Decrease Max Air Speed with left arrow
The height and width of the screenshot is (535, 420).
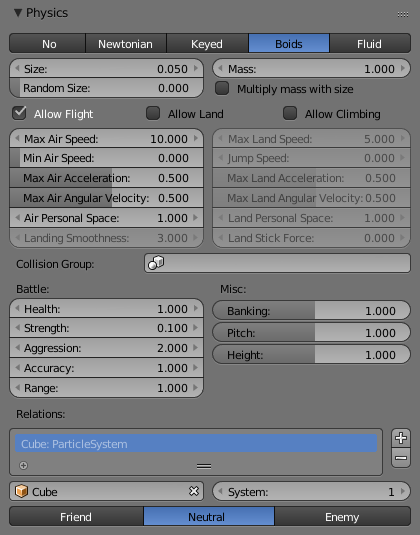17,139
